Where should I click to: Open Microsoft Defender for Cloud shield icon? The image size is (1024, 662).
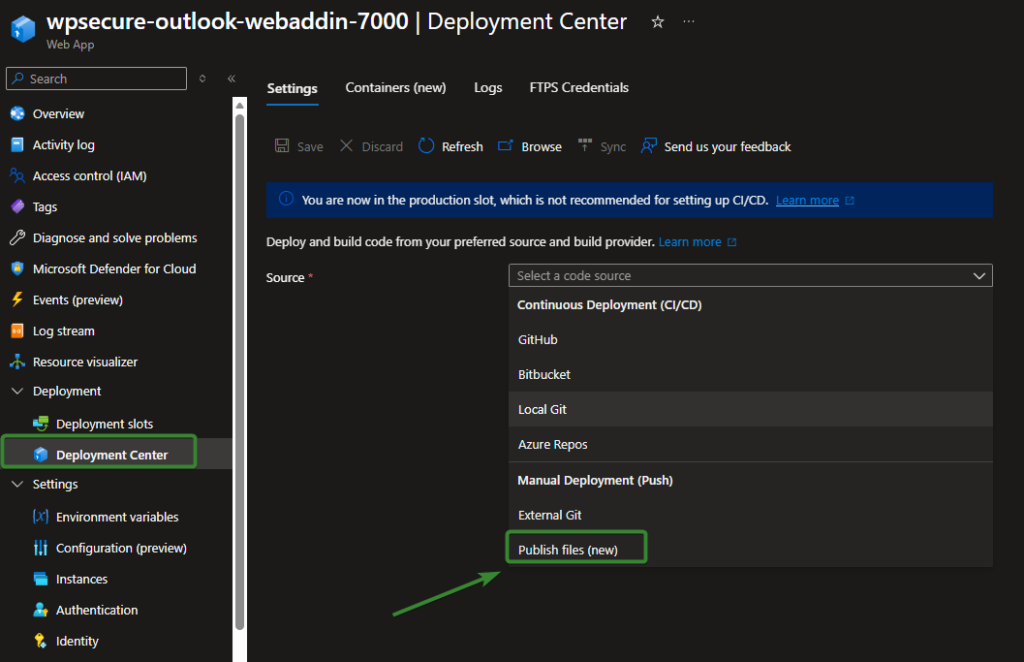[16, 269]
